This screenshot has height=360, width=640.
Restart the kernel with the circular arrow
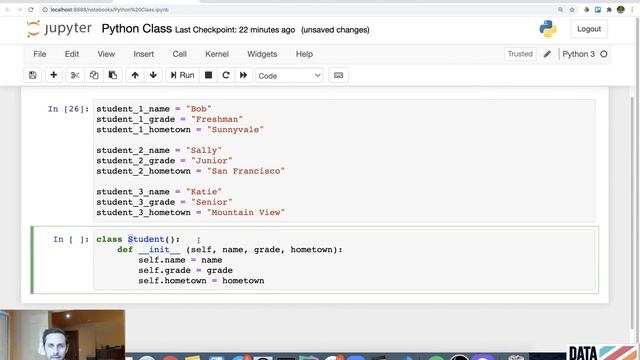pos(226,75)
